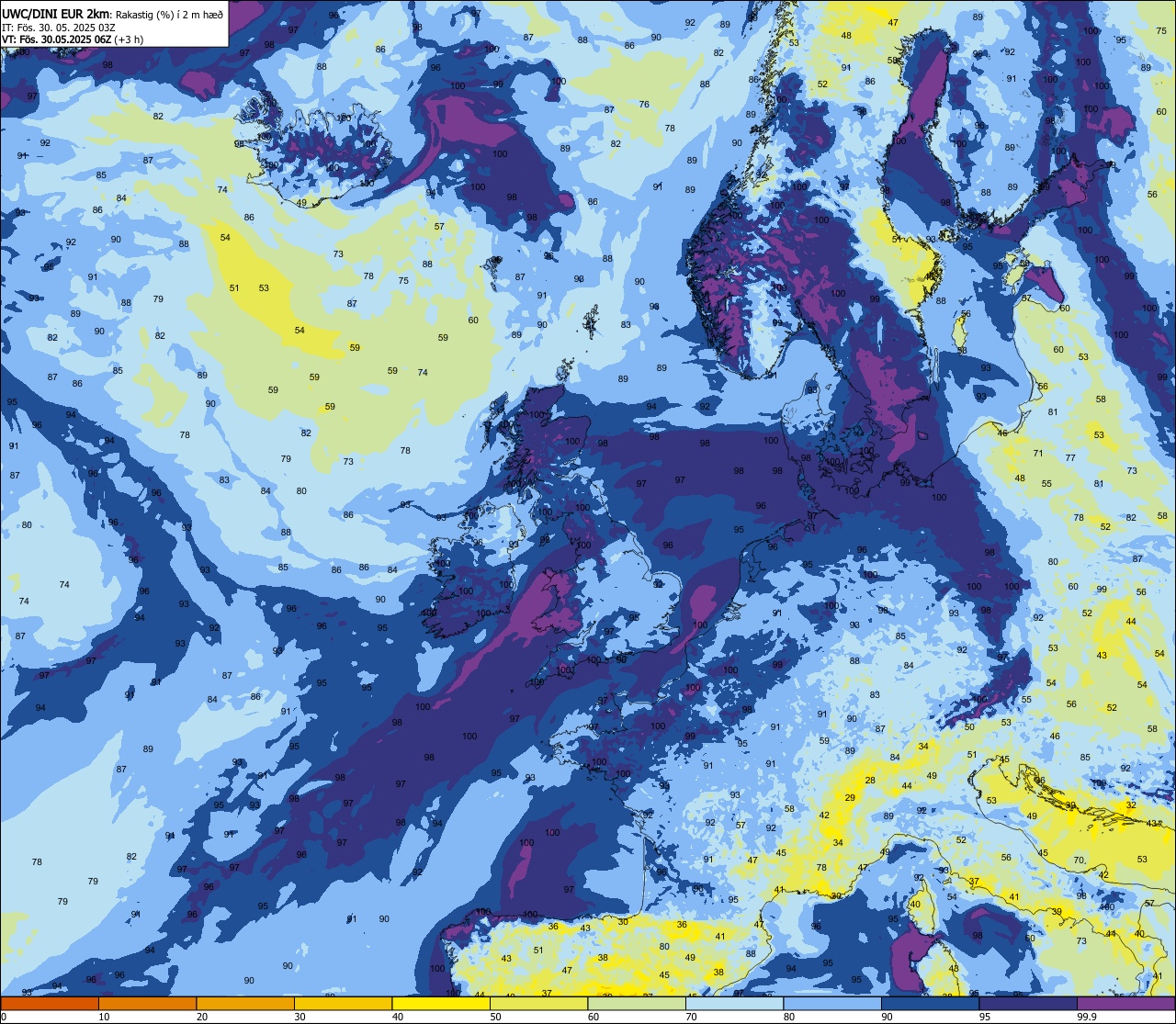This screenshot has height=1024, width=1176.
Task: Click the humidity value '76' in the Norwegian Sea
Action: (x=644, y=104)
